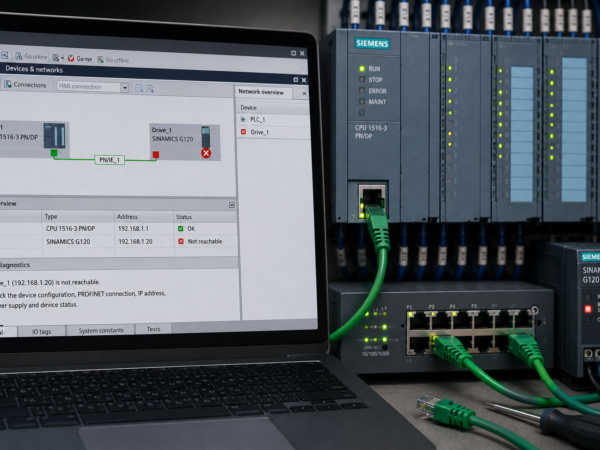600x450 pixels.
Task: Switch to the Texts tab
Action: coord(153,329)
